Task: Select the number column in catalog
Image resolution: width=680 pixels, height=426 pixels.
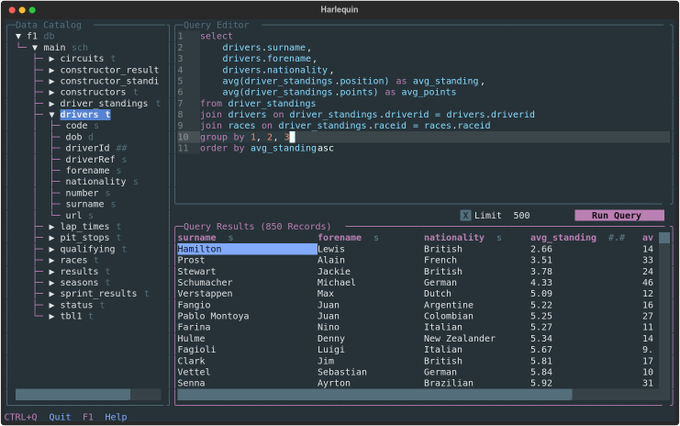Action: pos(82,193)
